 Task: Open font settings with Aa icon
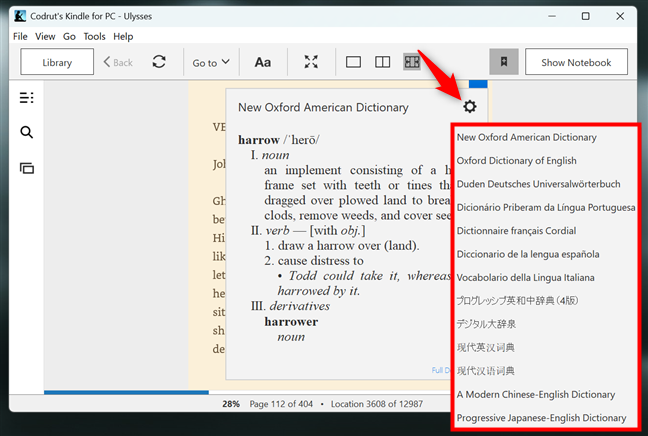(x=262, y=62)
